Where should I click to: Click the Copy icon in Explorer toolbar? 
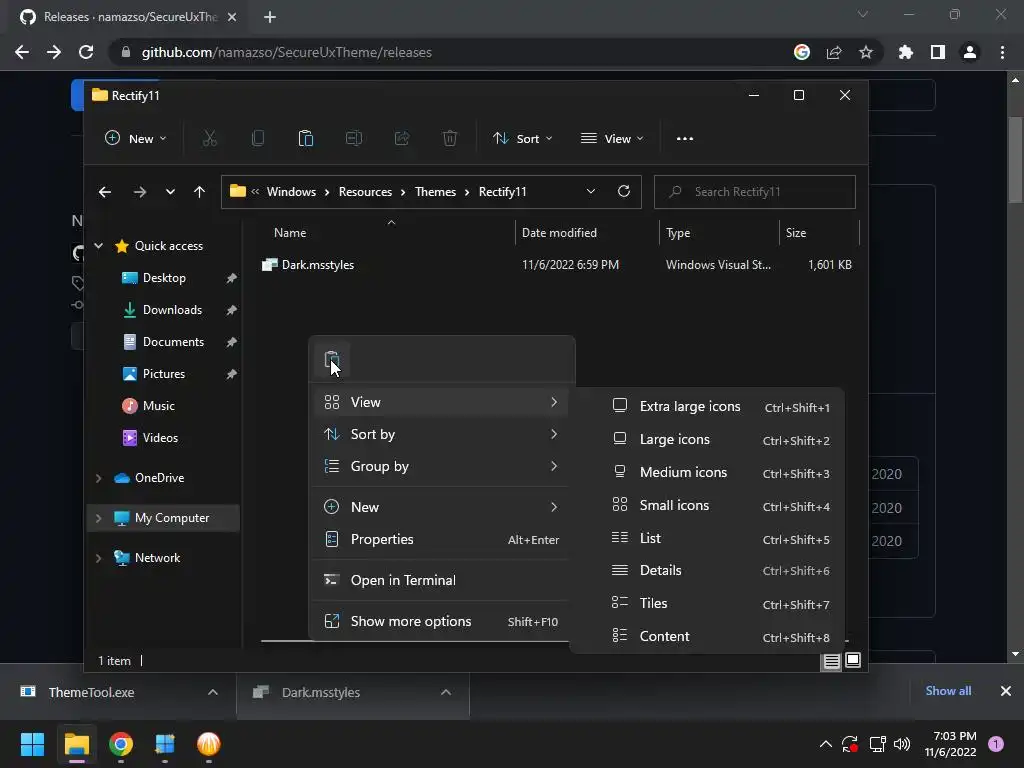[x=258, y=138]
